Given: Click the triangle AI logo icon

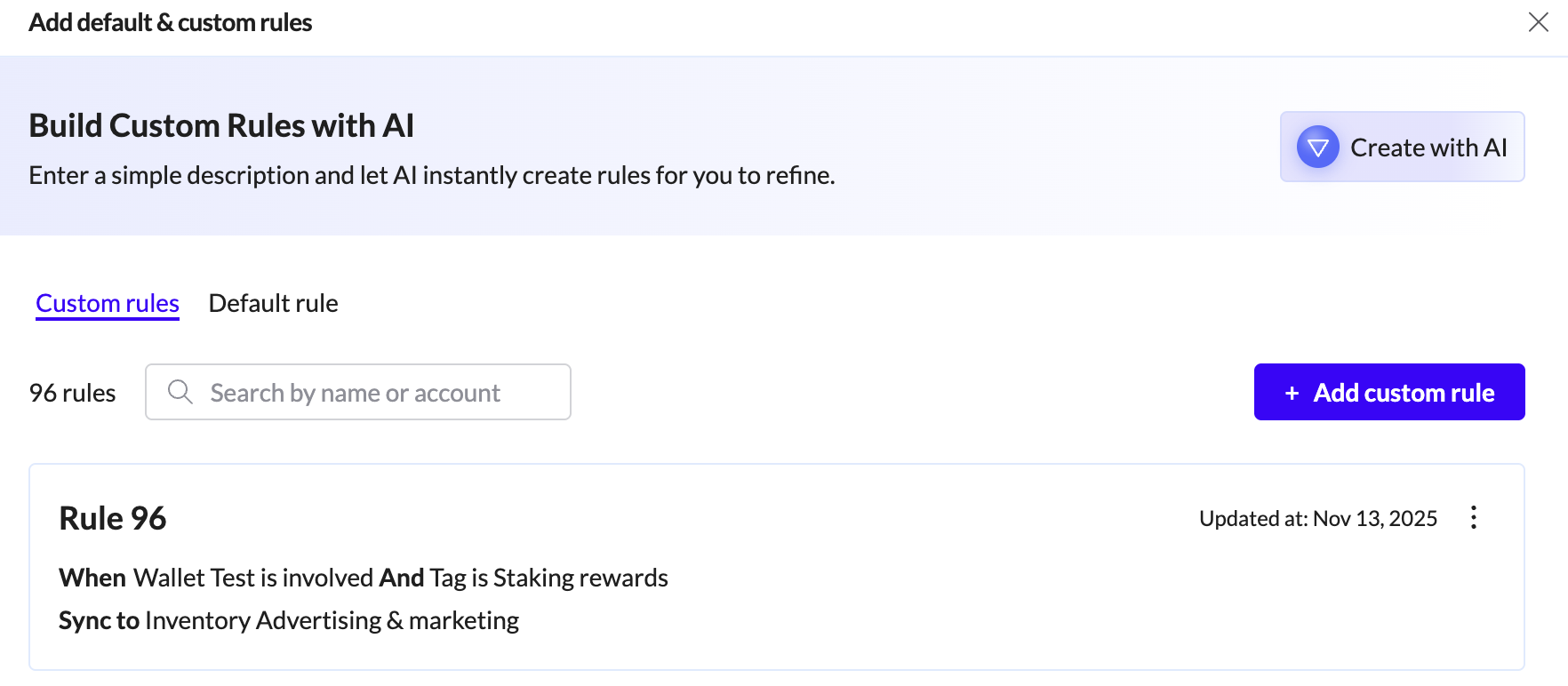Looking at the screenshot, I should [1317, 147].
